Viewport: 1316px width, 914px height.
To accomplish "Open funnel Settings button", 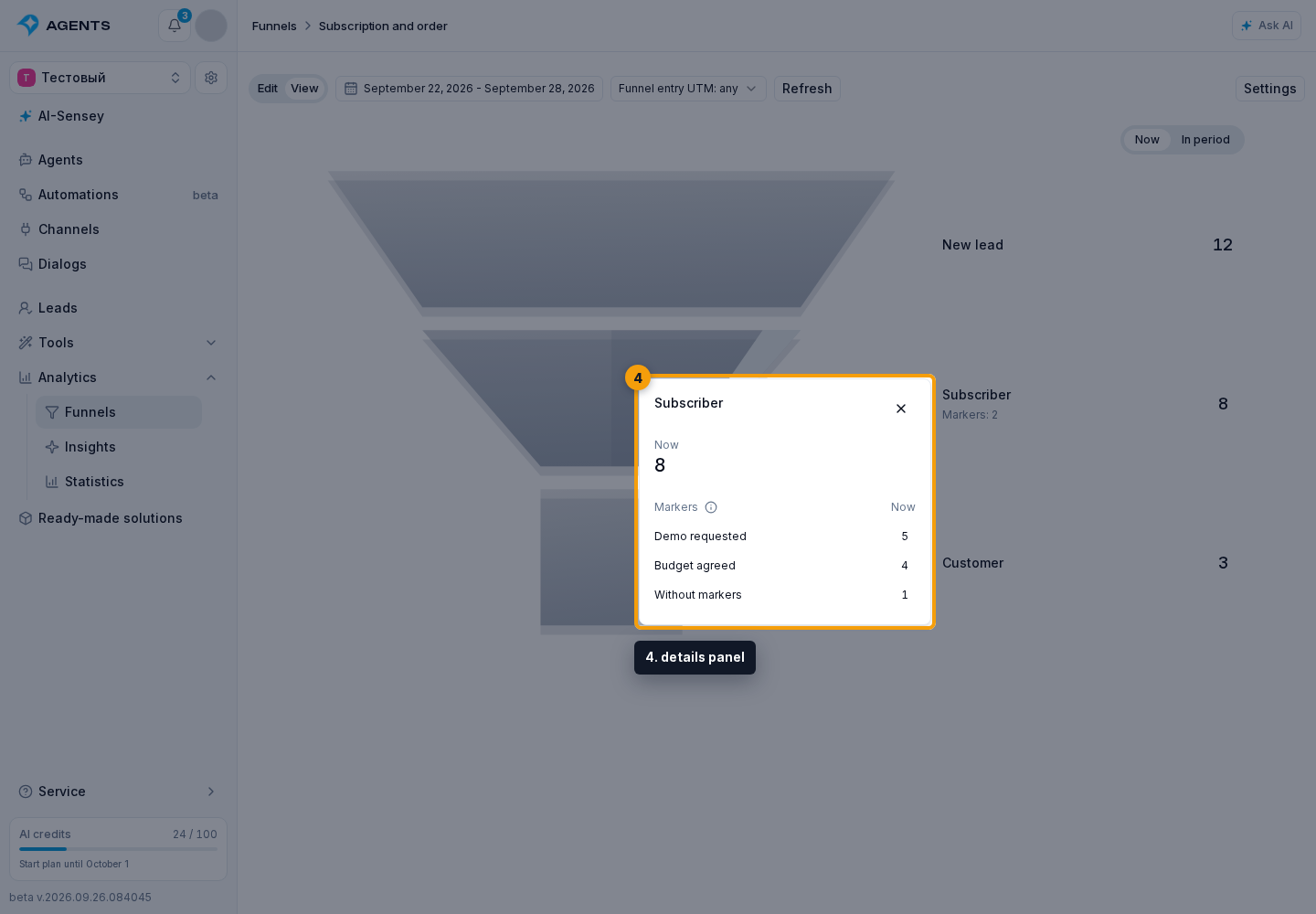I will (x=1269, y=89).
